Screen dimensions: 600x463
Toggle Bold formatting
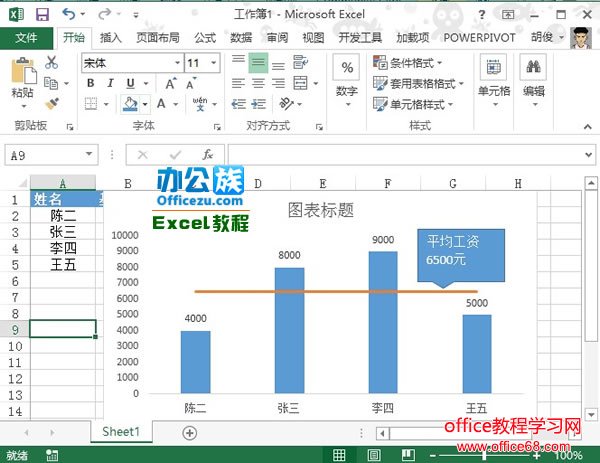point(91,83)
